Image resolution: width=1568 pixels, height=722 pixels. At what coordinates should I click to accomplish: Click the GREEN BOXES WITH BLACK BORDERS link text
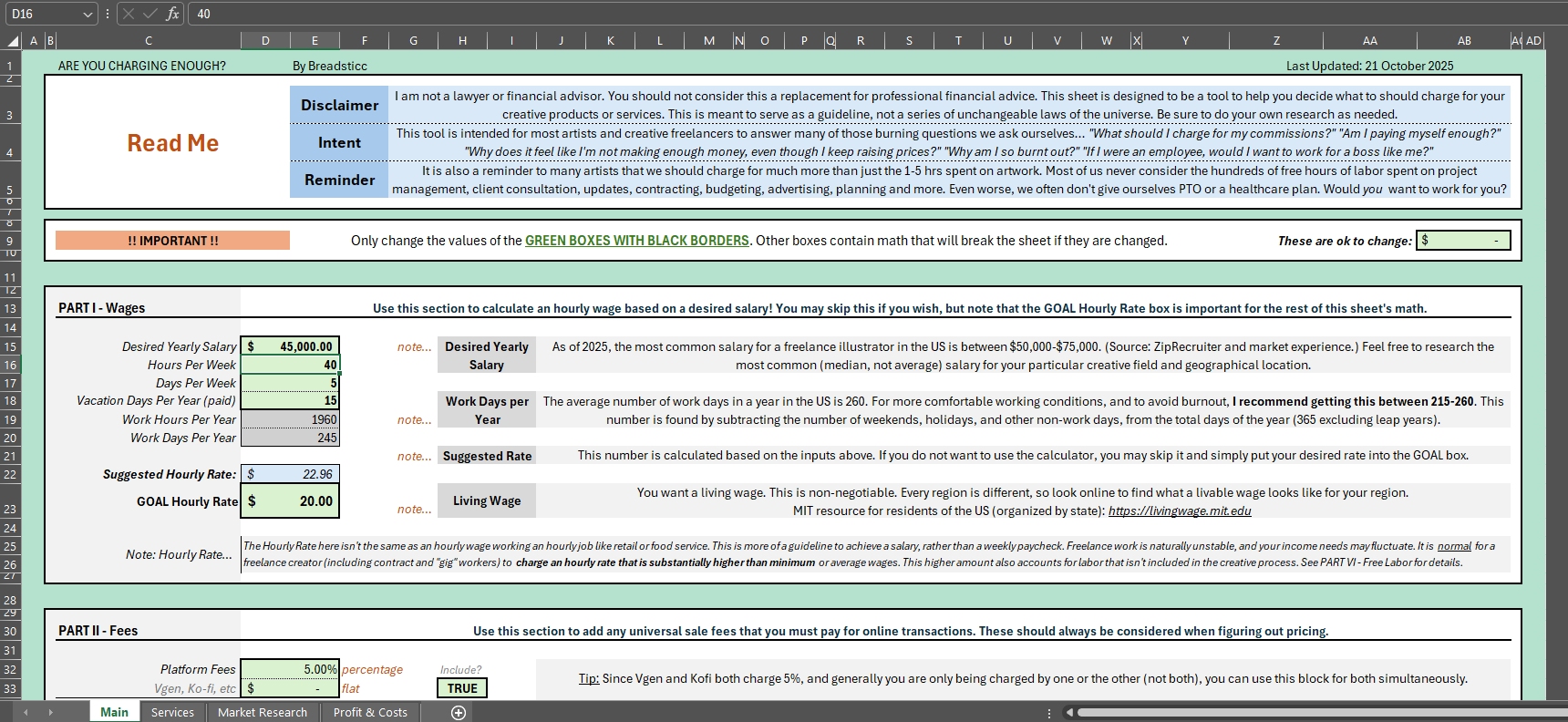636,241
